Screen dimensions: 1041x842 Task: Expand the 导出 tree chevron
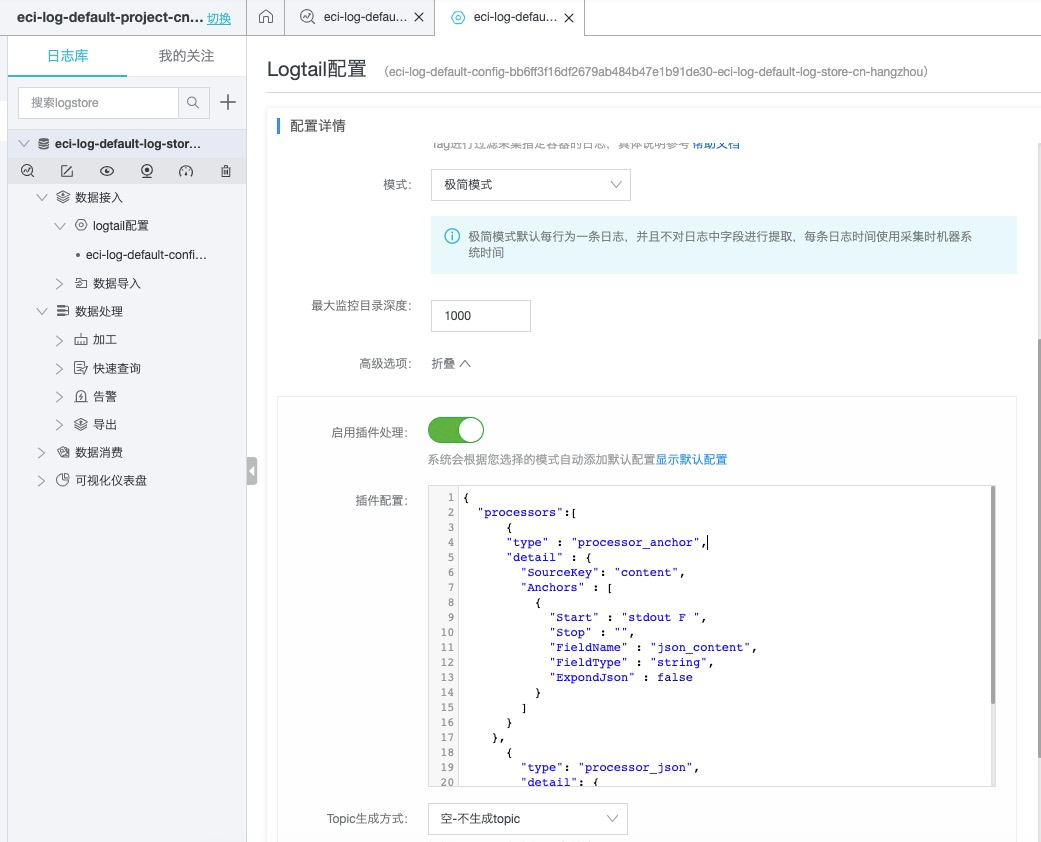60,425
